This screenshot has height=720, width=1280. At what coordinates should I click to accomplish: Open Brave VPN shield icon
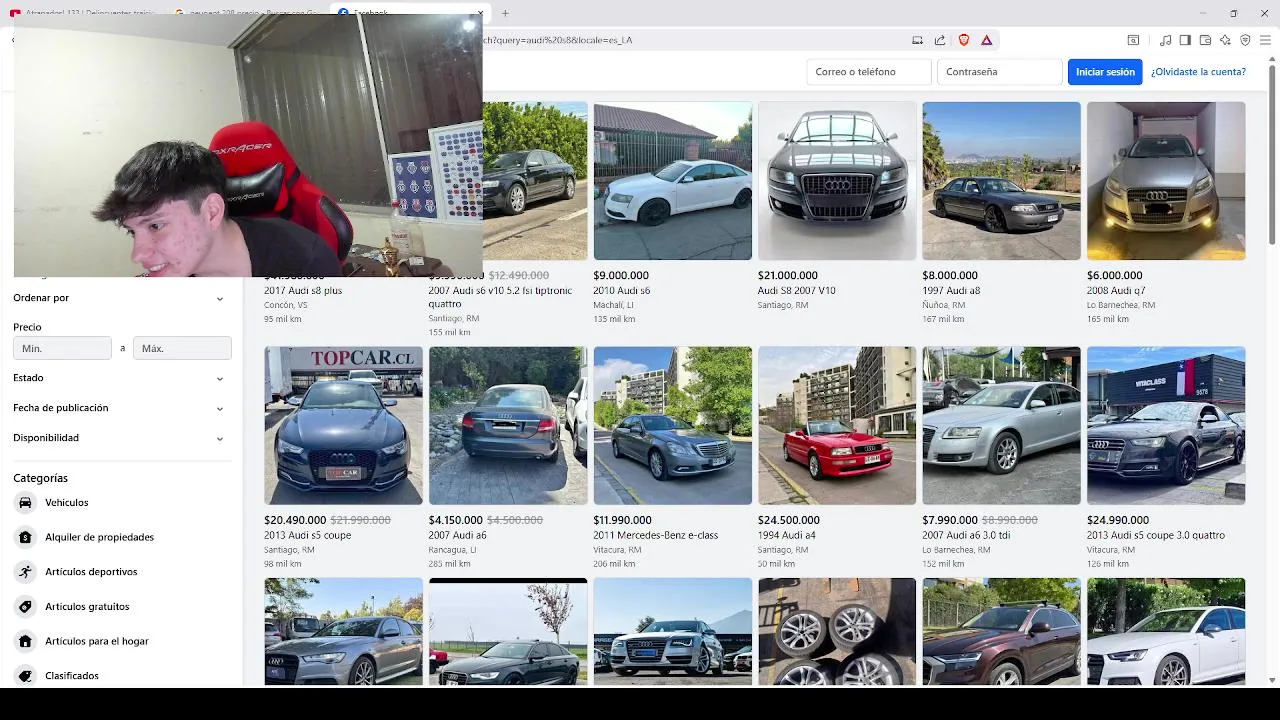point(1245,40)
